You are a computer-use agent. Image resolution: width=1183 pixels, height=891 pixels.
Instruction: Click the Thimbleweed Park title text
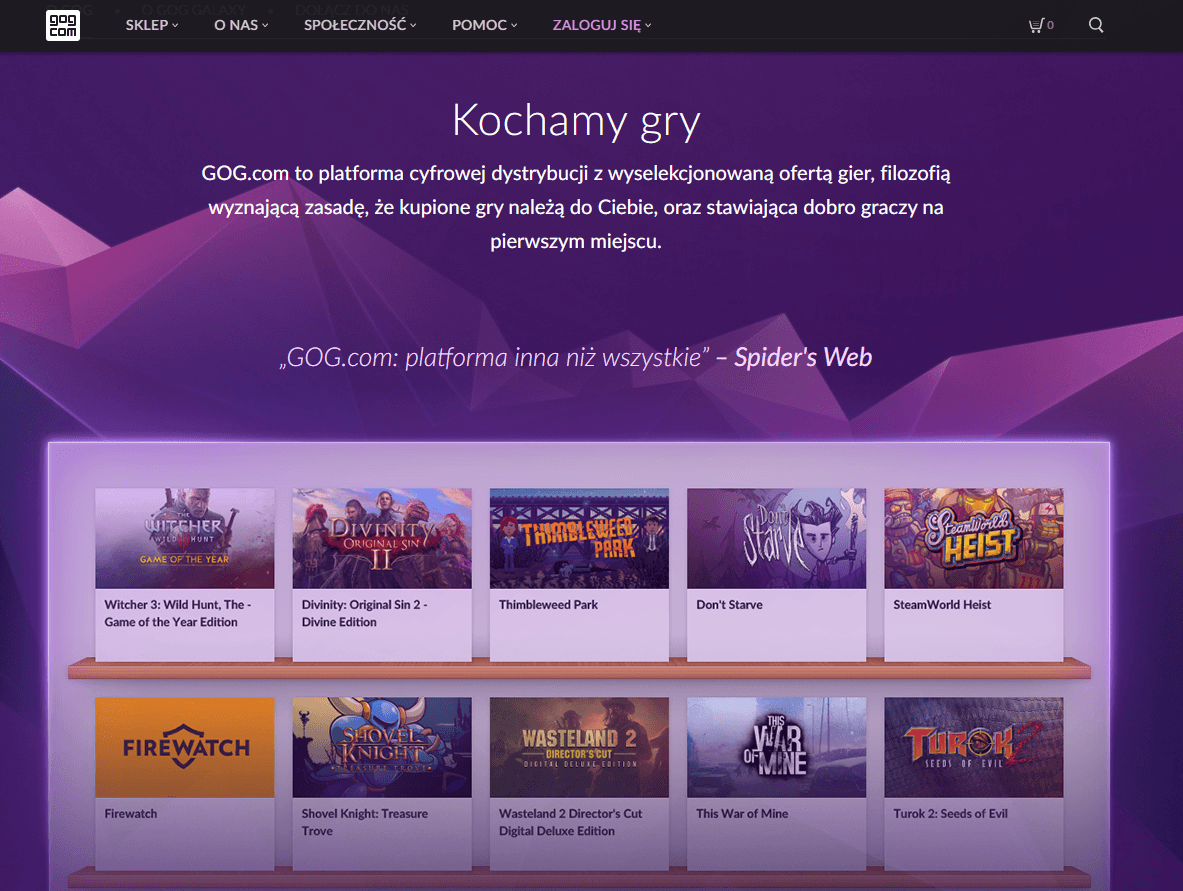548,605
